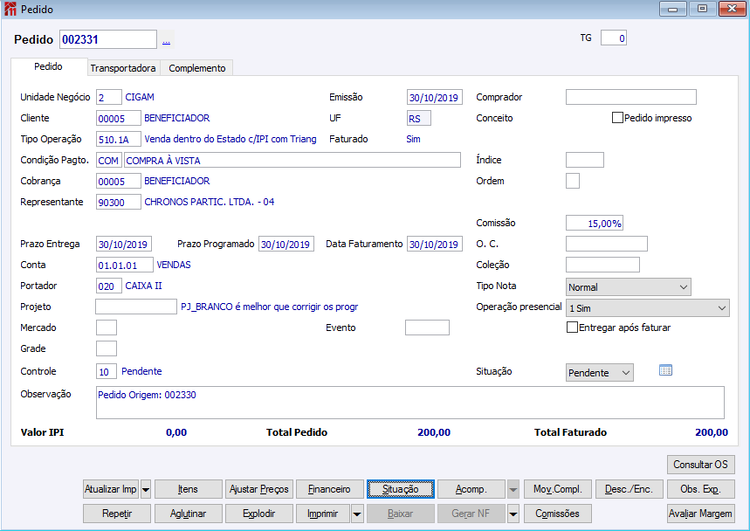
Task: Click the Condição Pagto. COM code field
Action: click(x=109, y=160)
